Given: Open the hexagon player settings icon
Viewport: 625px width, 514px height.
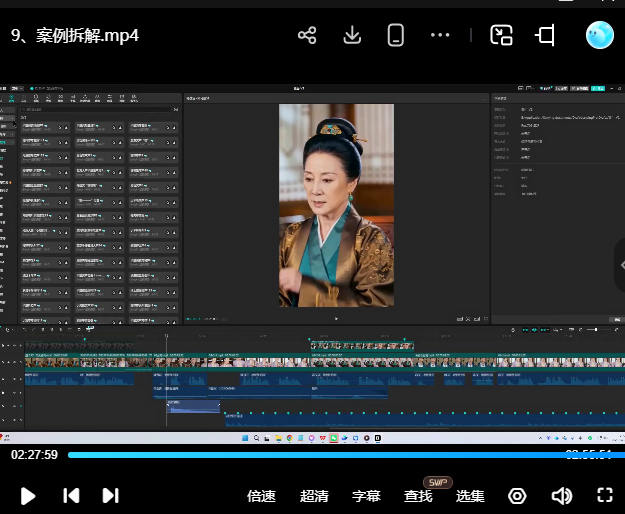Looking at the screenshot, I should 517,496.
